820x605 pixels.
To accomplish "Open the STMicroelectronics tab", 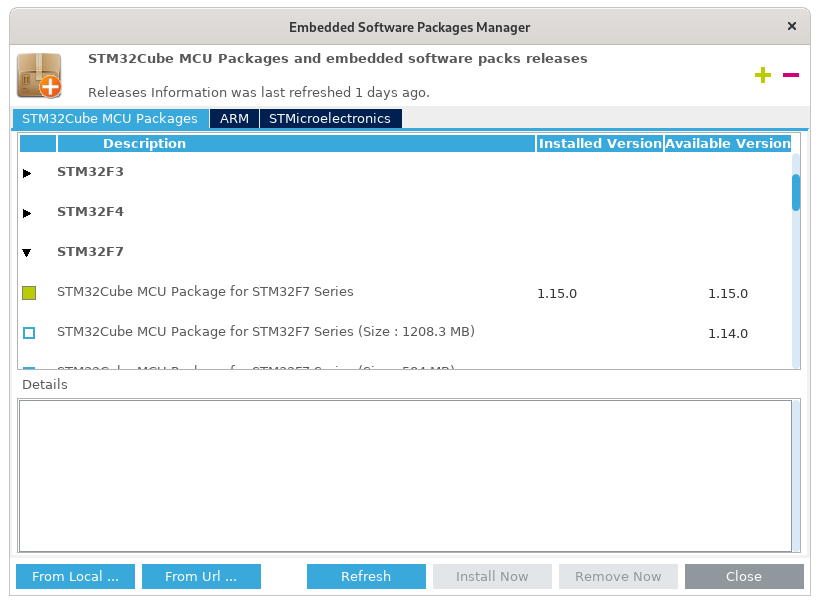I will [330, 118].
